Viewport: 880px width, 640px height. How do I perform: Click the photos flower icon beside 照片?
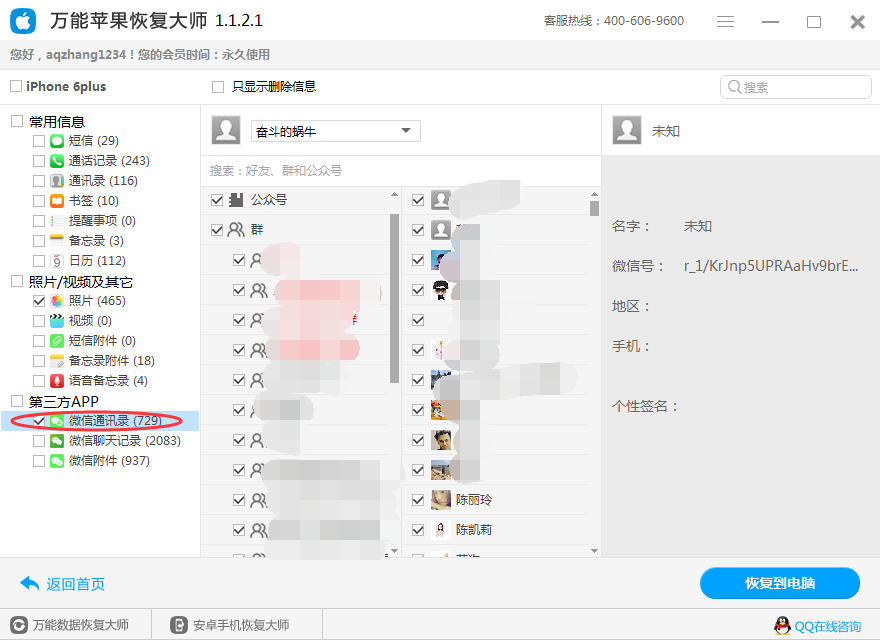click(57, 301)
